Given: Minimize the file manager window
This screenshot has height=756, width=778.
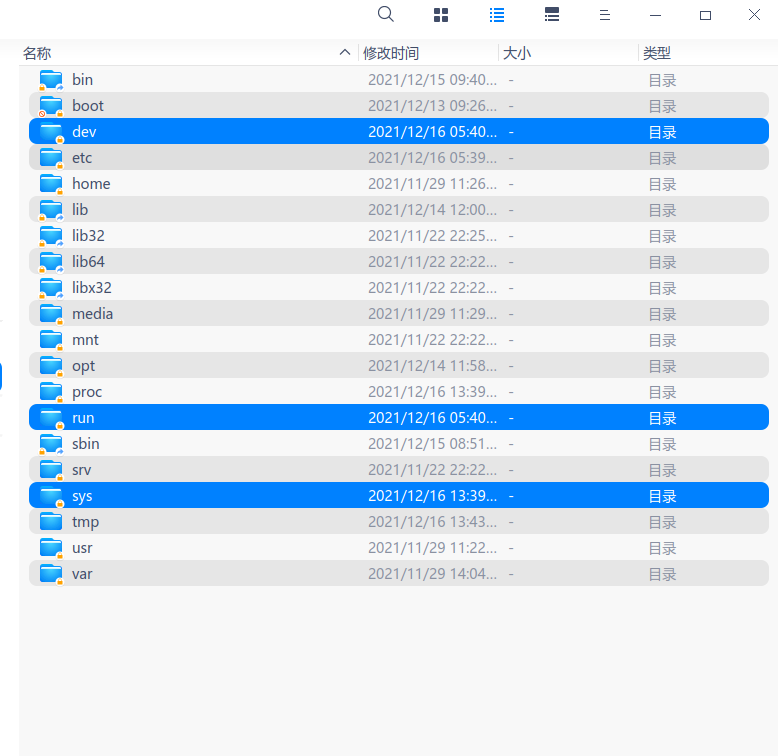Looking at the screenshot, I should (x=655, y=15).
